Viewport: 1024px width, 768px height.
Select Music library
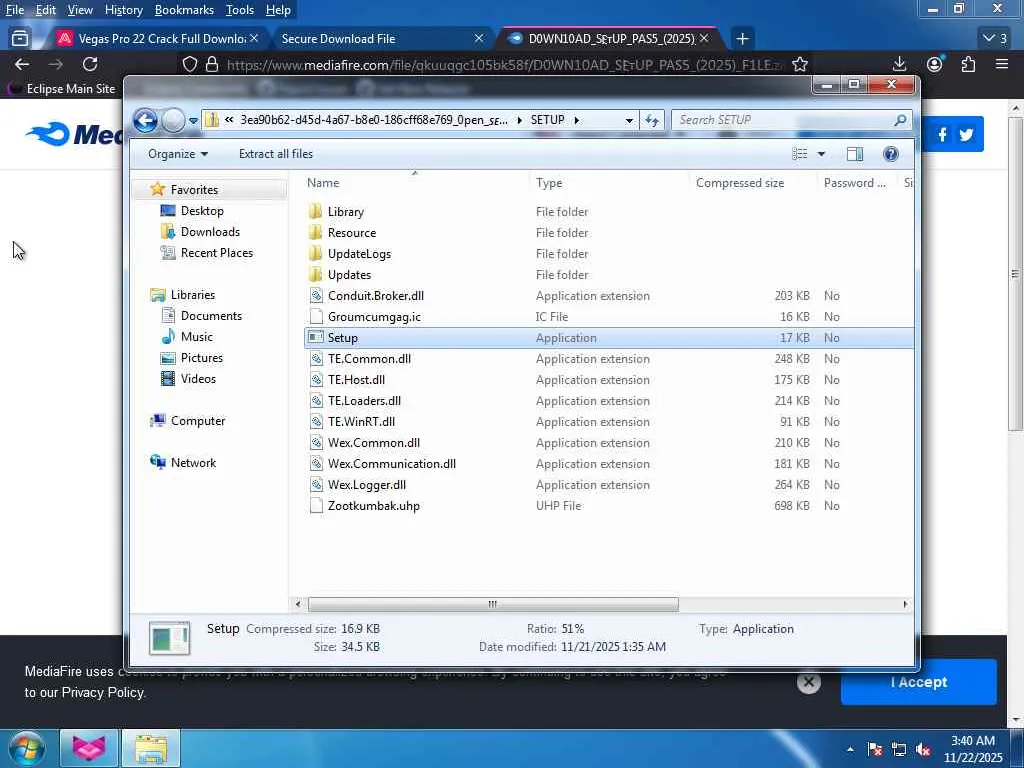coord(197,337)
